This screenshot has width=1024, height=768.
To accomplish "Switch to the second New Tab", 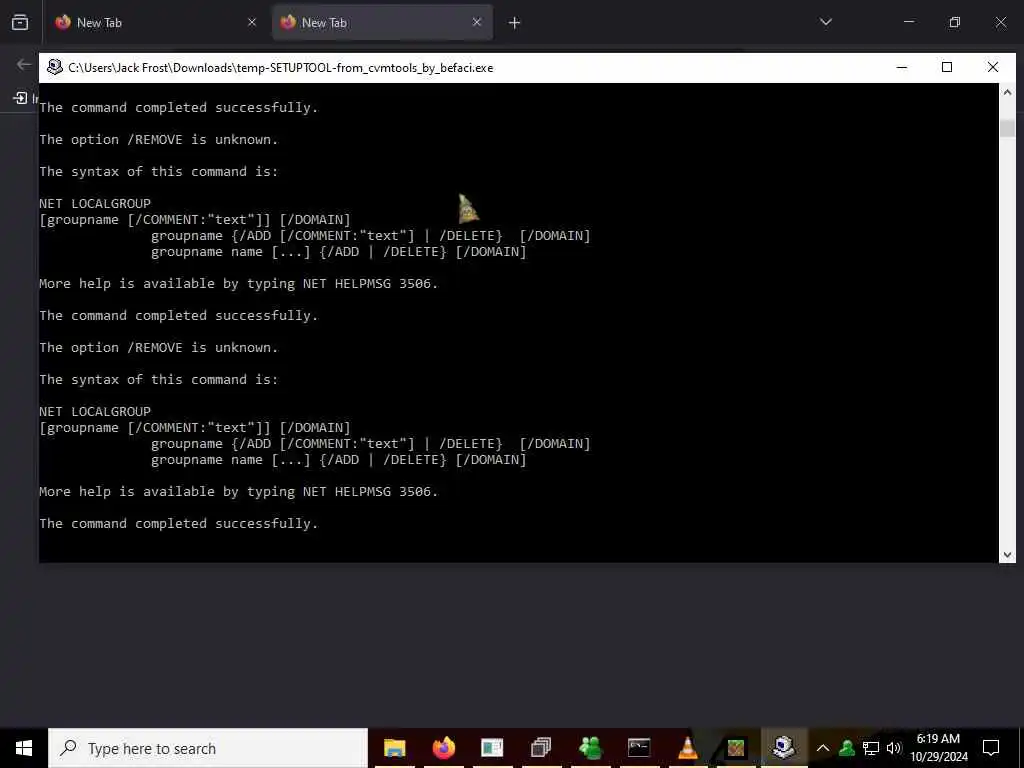I will point(382,23).
